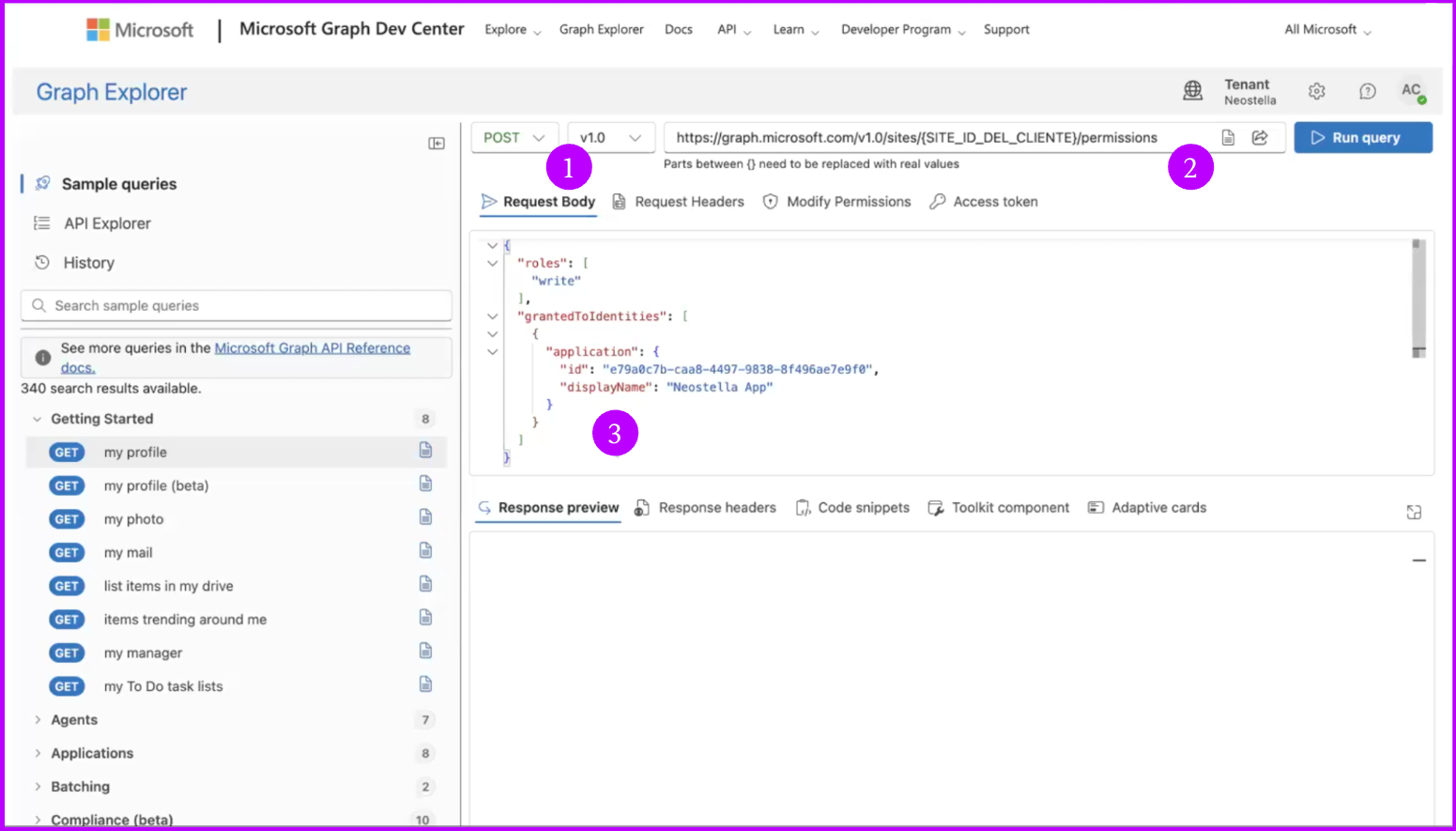Click the AC profile avatar
The width and height of the screenshot is (1456, 831).
tap(1411, 91)
